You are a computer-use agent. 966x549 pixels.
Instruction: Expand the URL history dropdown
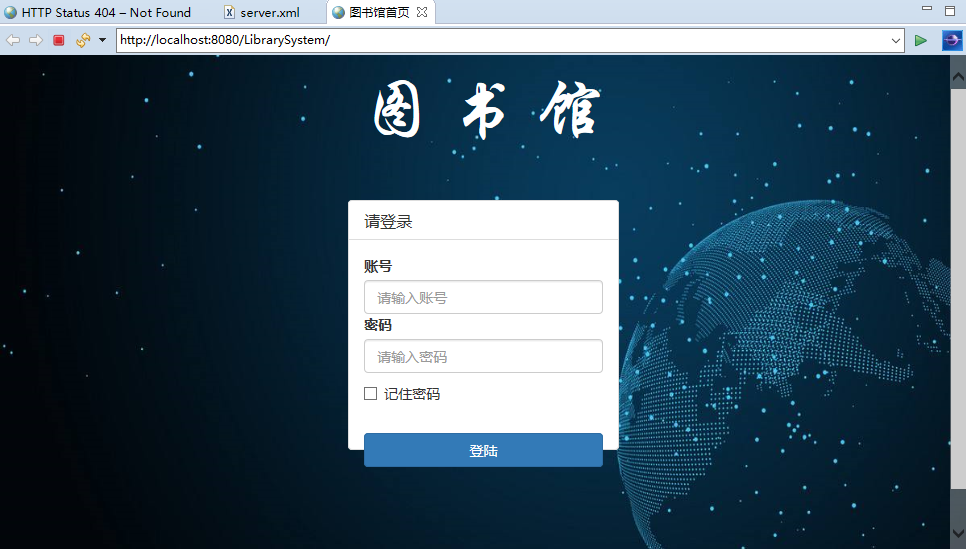[x=895, y=41]
